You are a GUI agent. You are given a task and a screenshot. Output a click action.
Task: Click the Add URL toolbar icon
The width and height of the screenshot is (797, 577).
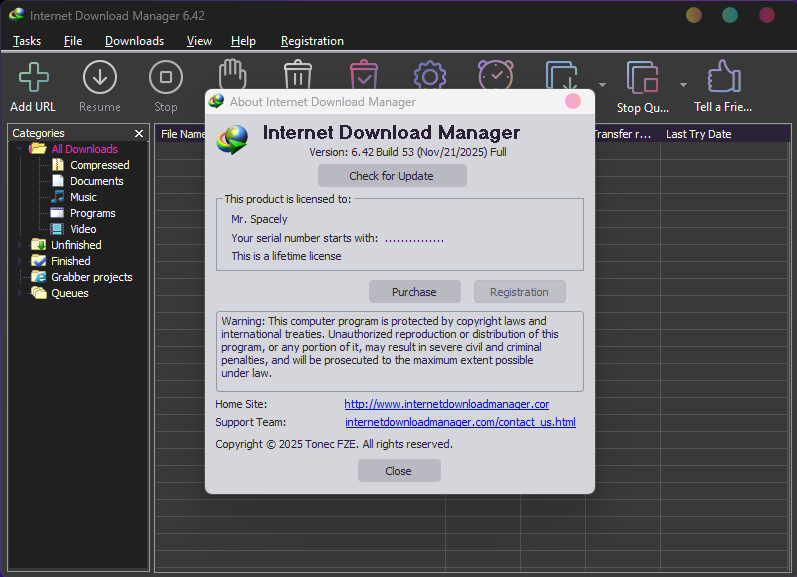tap(33, 78)
